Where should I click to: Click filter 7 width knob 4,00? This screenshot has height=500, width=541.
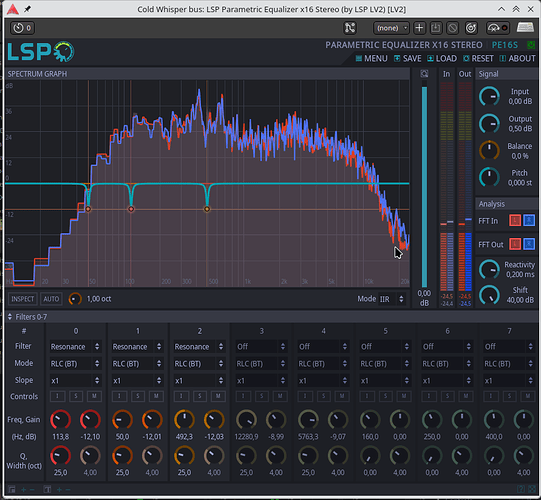click(524, 455)
